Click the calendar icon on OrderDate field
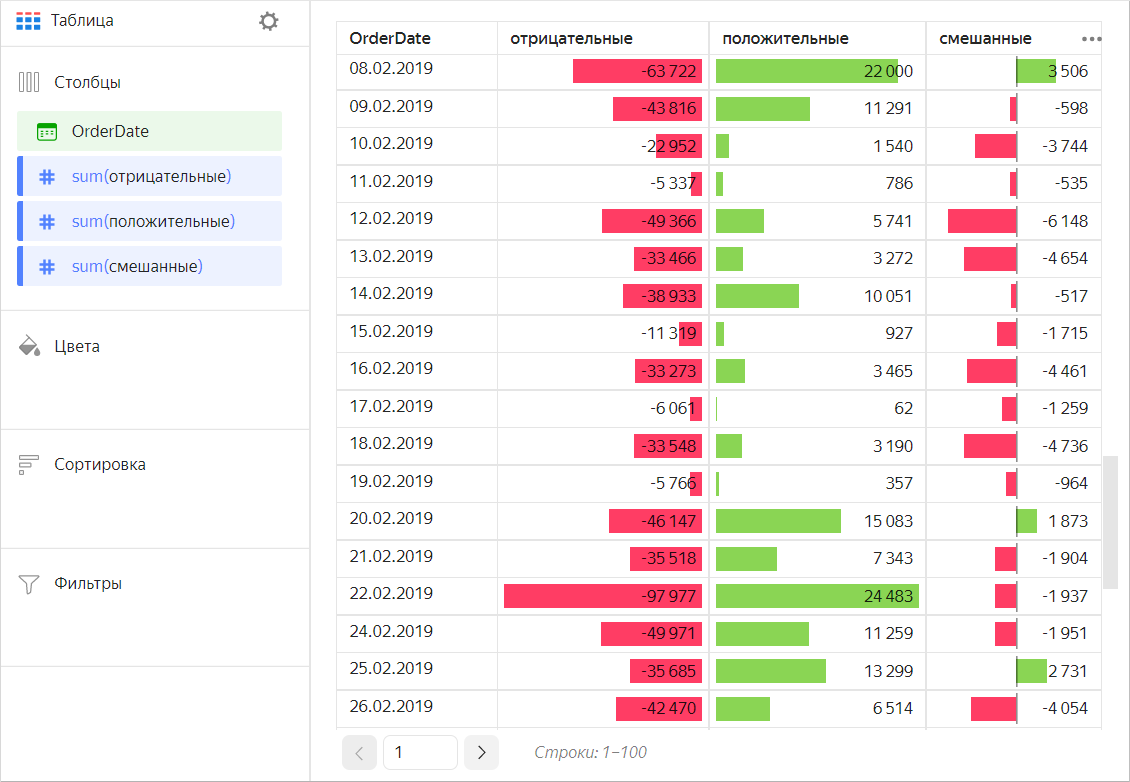The width and height of the screenshot is (1130, 782). [x=46, y=131]
